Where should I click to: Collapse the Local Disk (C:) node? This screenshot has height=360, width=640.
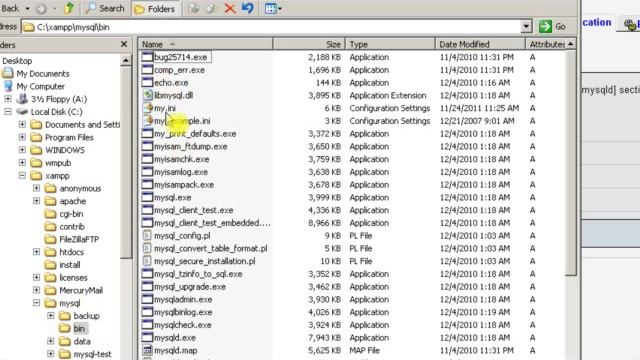8,111
